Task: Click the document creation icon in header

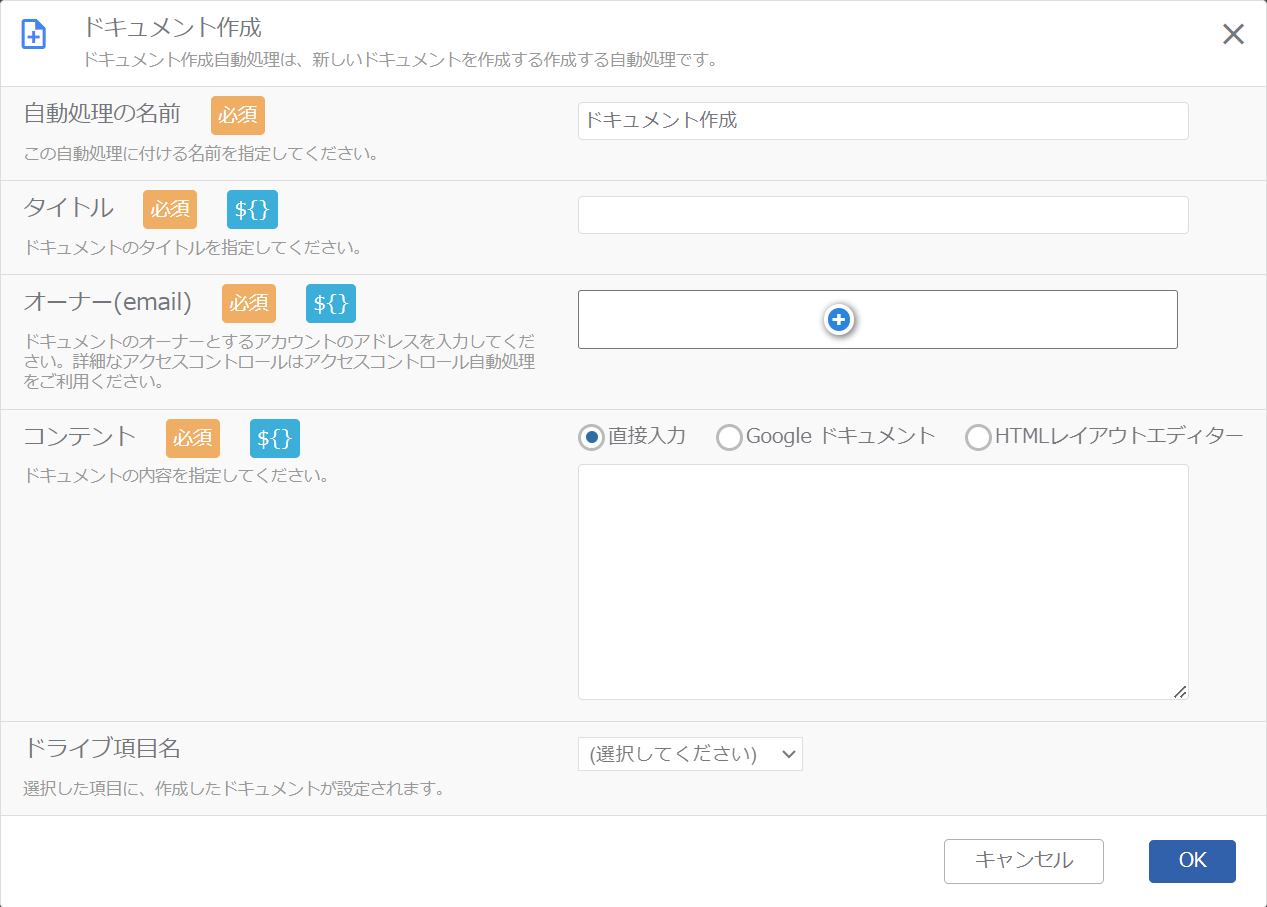Action: 34,34
